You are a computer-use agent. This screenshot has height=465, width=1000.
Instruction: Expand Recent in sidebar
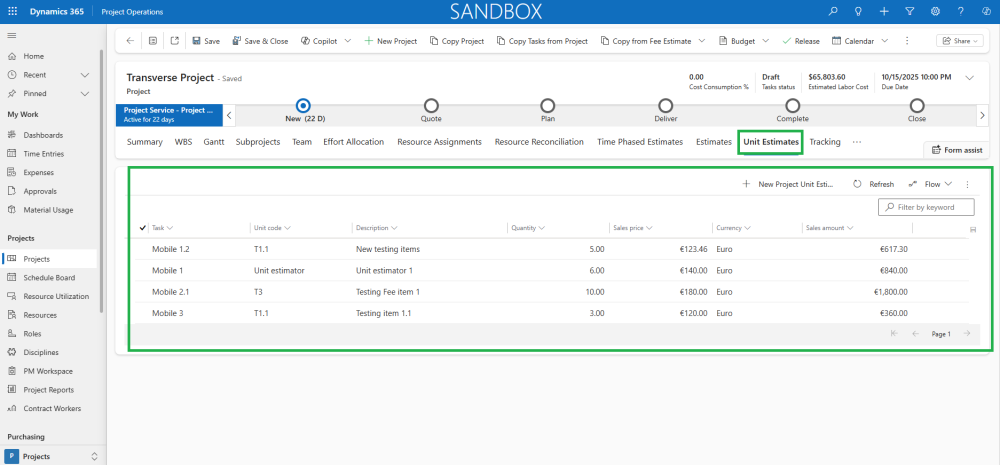[x=85, y=75]
